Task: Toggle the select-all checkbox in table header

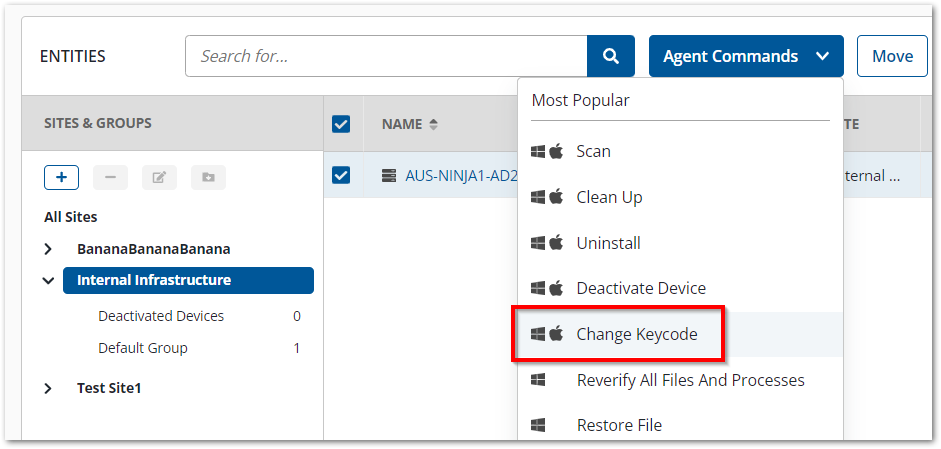Action: click(x=341, y=124)
